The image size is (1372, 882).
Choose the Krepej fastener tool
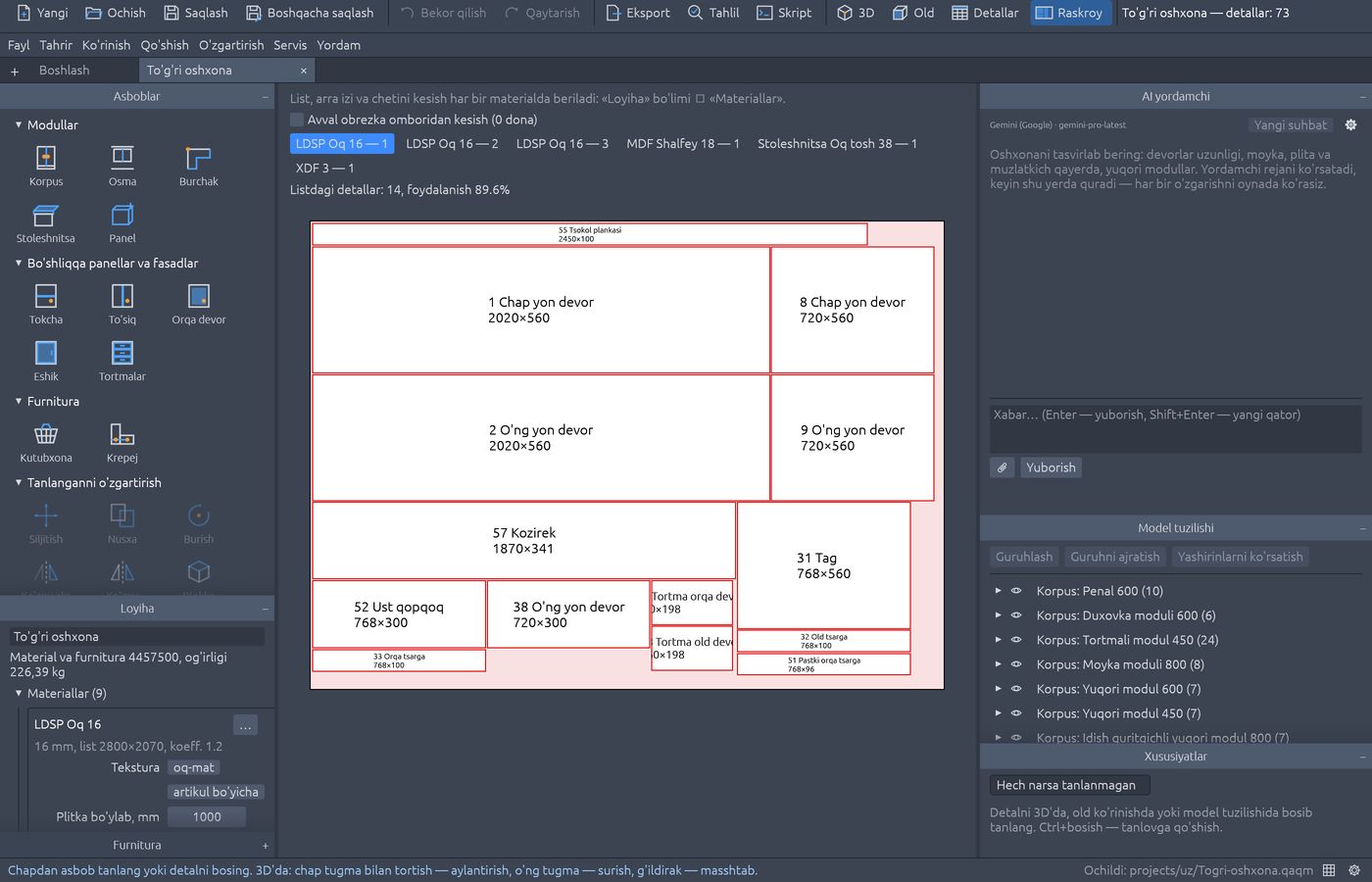click(x=122, y=442)
